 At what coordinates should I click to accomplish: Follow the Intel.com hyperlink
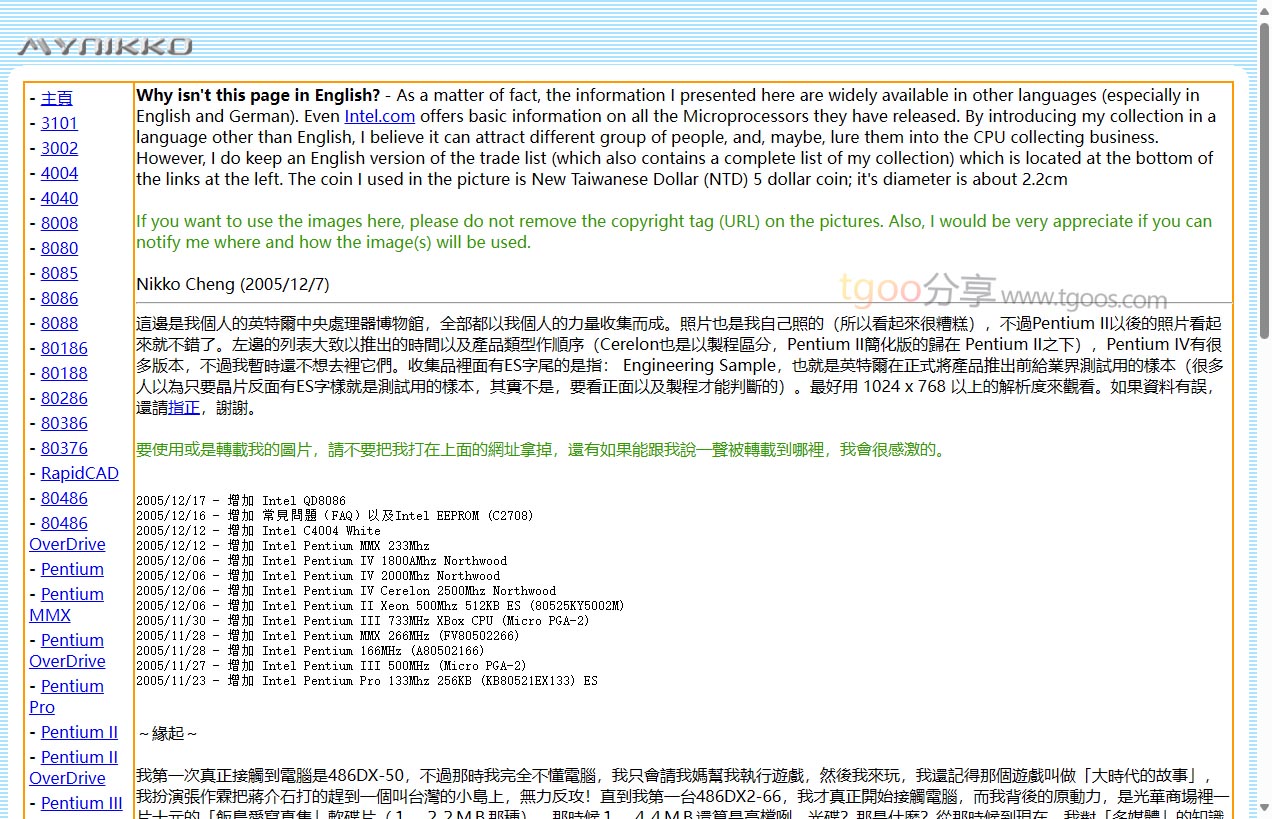[379, 117]
